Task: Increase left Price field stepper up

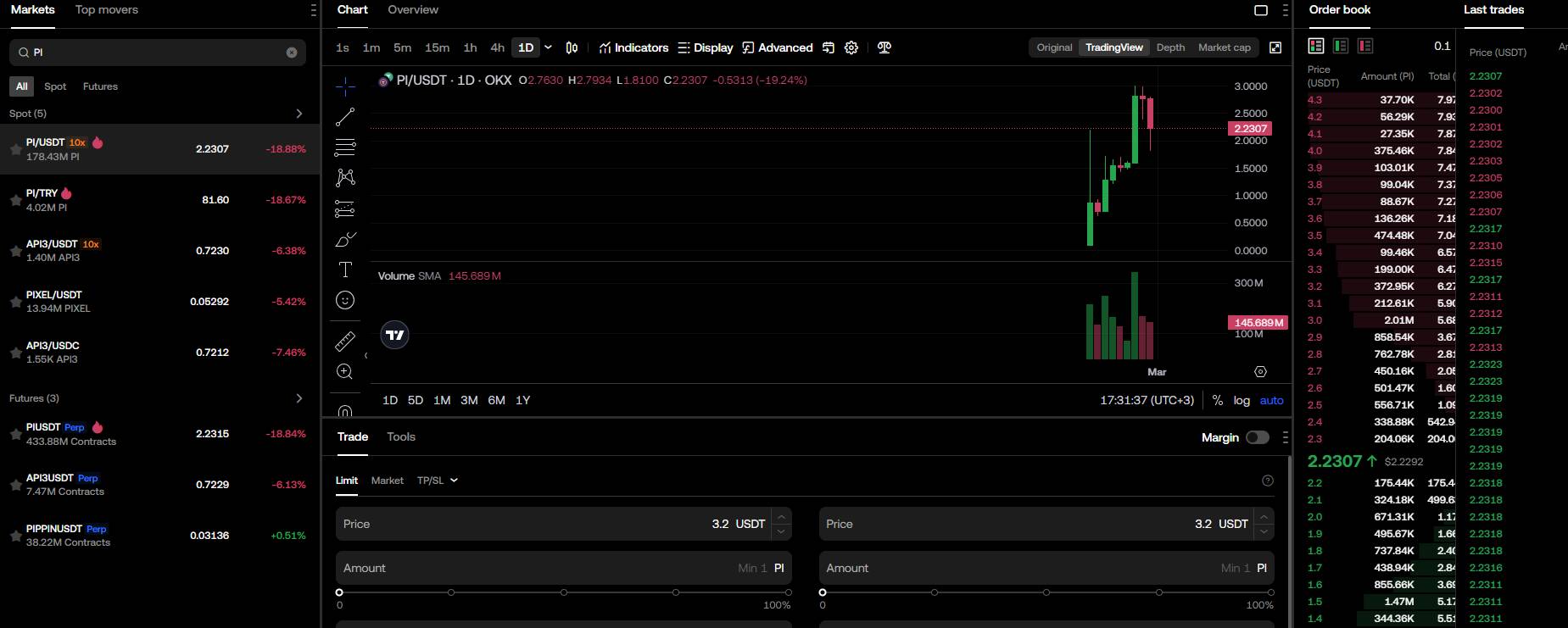Action: [x=782, y=516]
